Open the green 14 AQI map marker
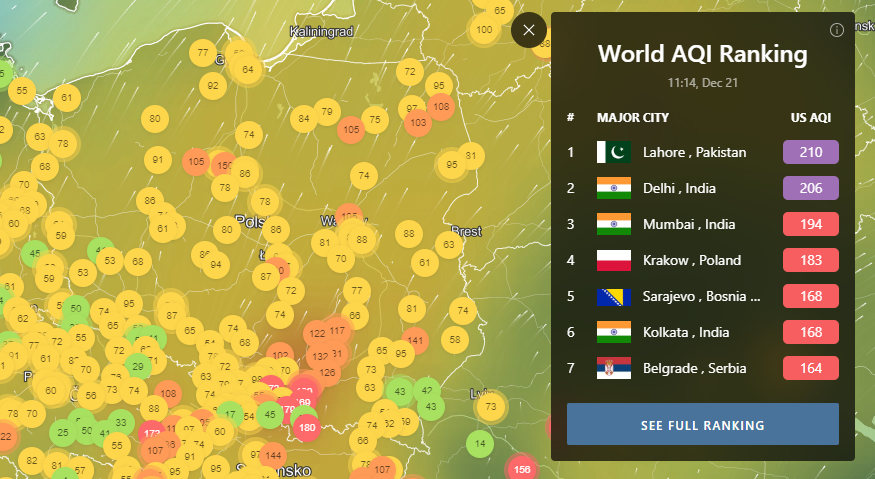 point(480,444)
